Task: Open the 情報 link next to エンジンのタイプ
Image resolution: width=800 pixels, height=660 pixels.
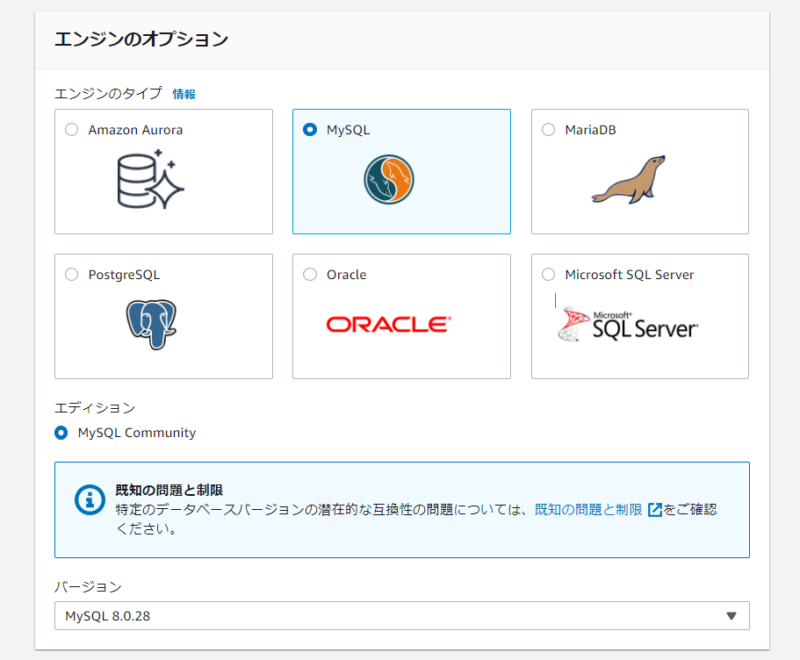Action: pos(184,94)
